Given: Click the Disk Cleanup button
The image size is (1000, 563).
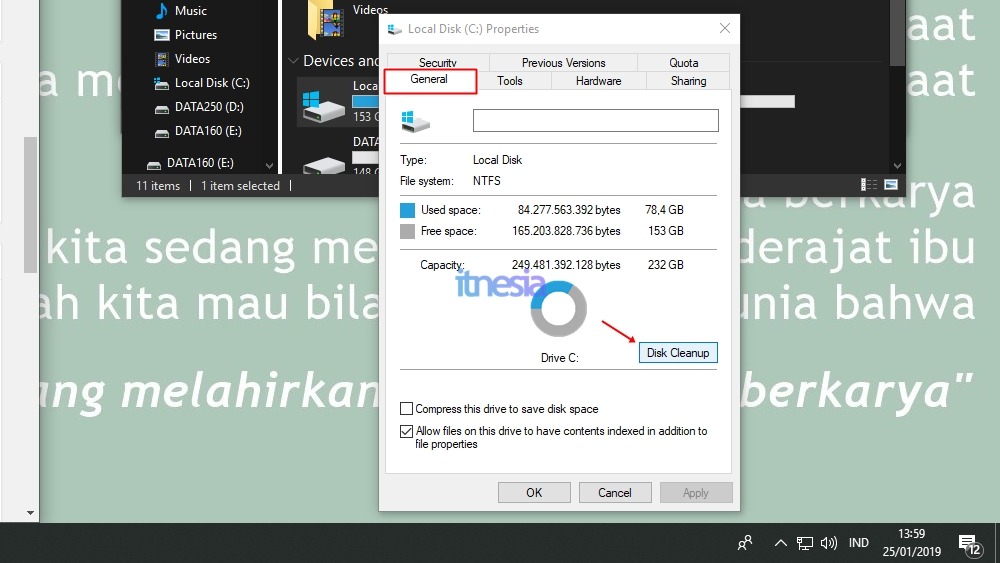Looking at the screenshot, I should pos(677,353).
